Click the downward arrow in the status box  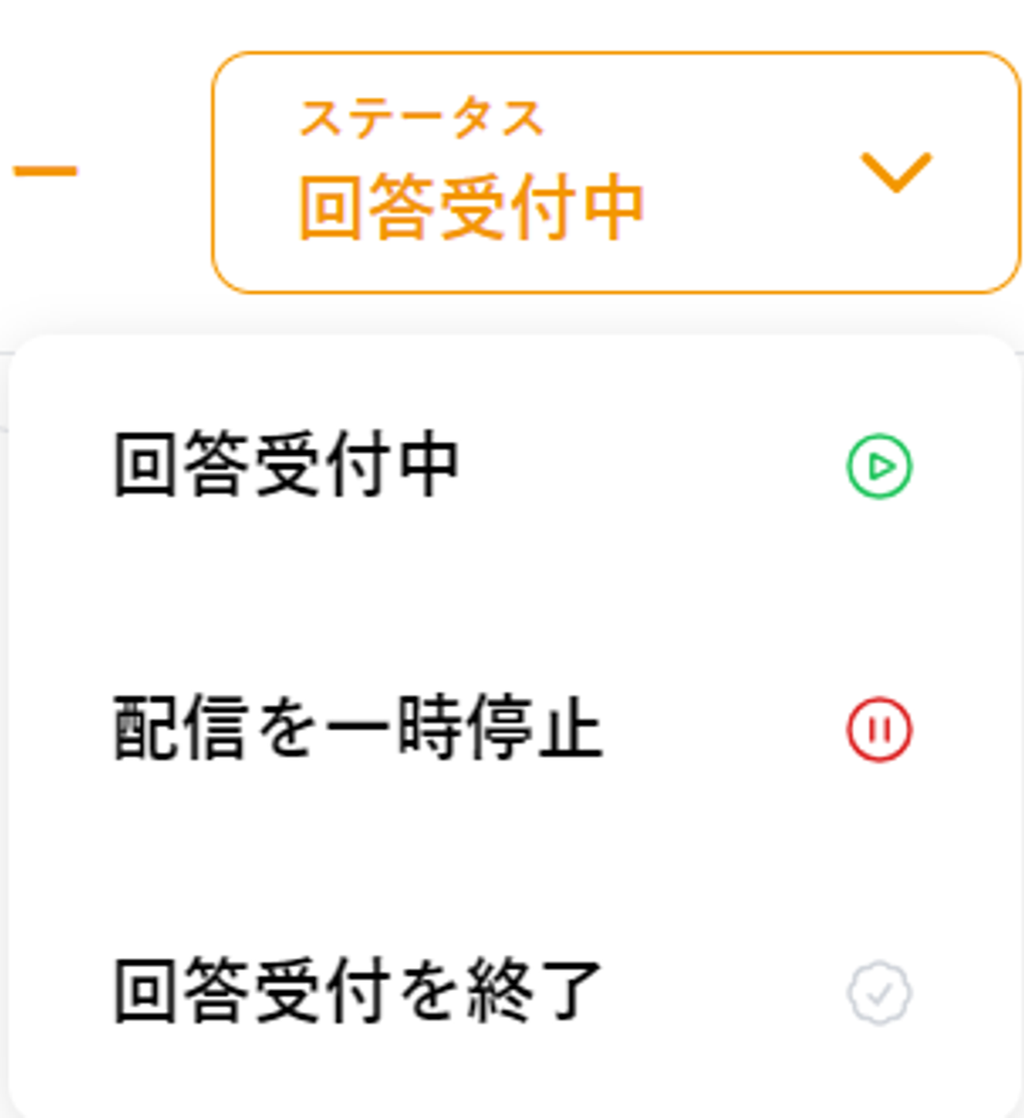(896, 172)
